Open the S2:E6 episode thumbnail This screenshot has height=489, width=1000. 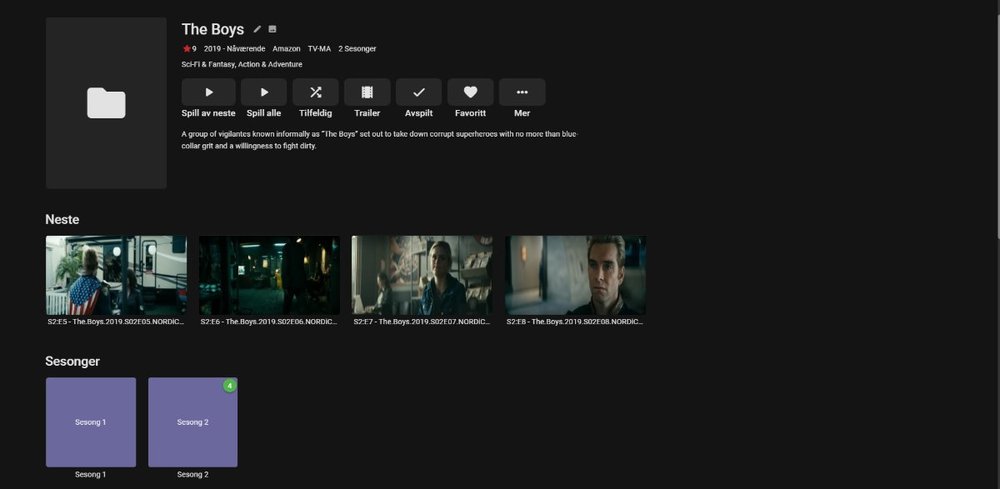click(269, 275)
